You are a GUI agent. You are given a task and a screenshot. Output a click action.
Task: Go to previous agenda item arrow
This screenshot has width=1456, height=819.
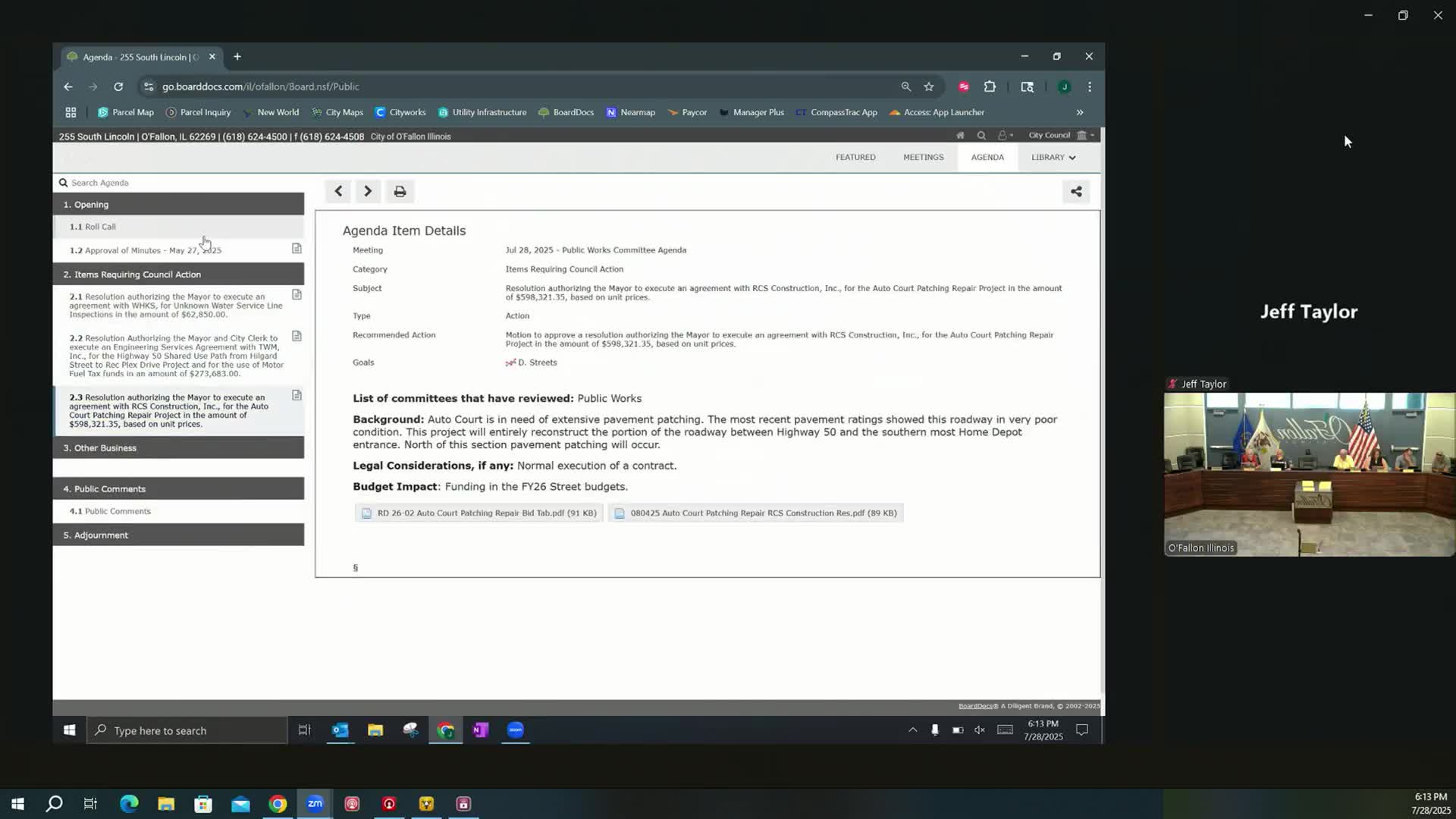(338, 191)
